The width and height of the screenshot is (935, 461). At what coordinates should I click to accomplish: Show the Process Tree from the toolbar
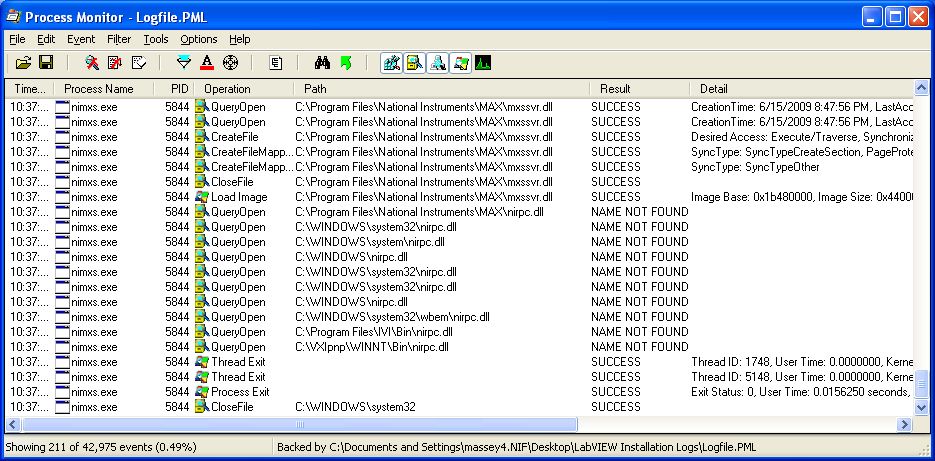pos(275,63)
